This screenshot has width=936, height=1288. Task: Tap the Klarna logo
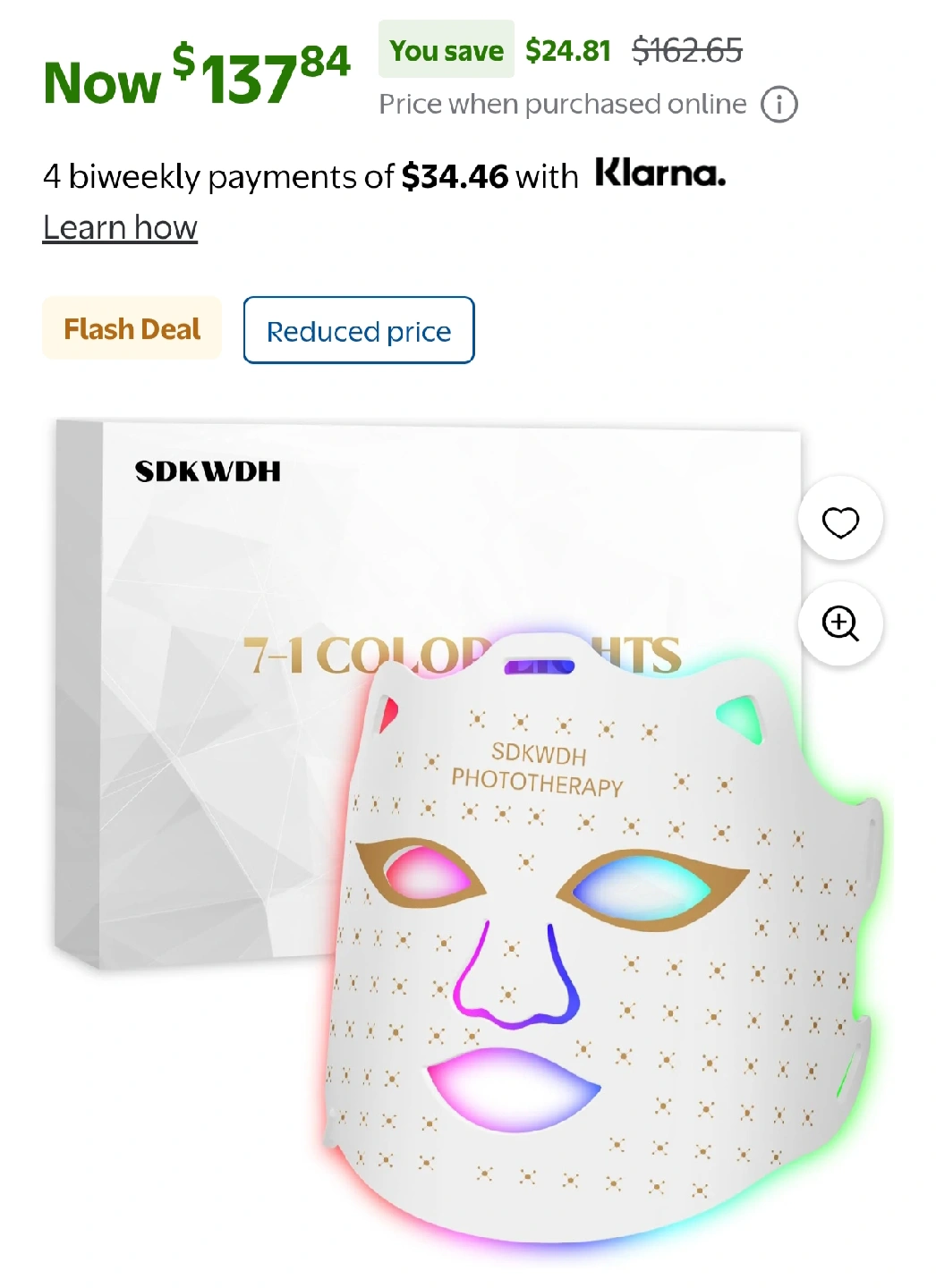pyautogui.click(x=660, y=173)
